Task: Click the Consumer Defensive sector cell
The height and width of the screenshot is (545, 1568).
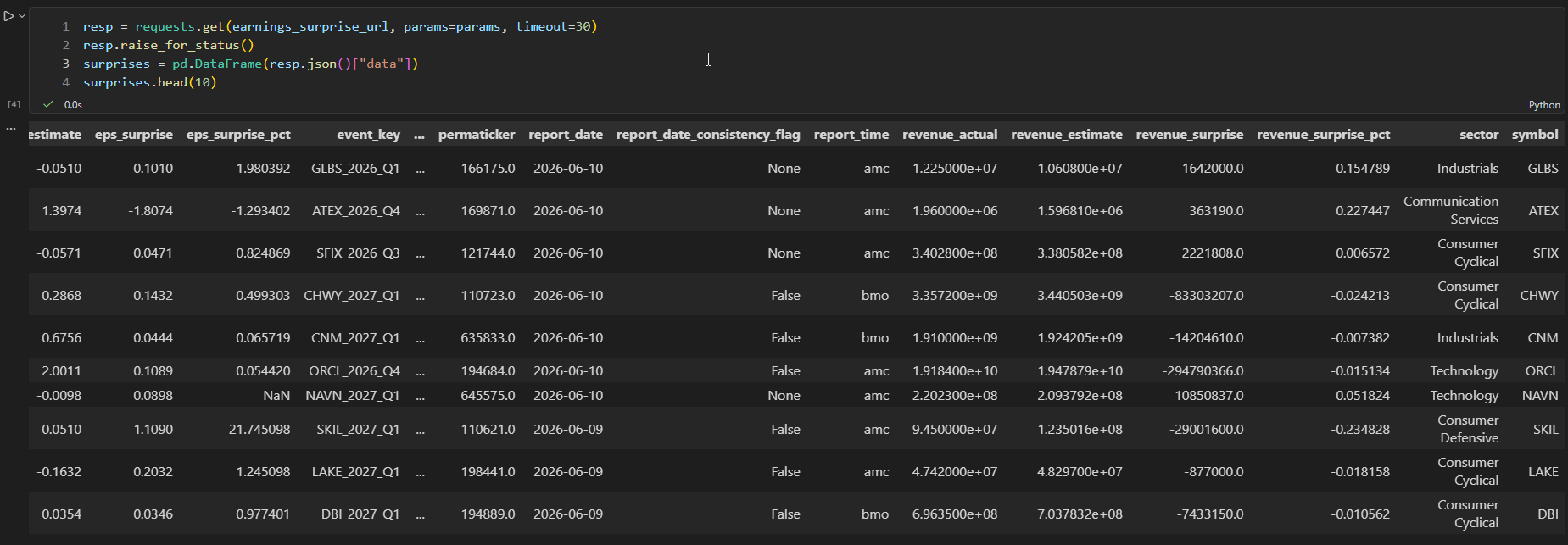Action: pyautogui.click(x=1468, y=429)
